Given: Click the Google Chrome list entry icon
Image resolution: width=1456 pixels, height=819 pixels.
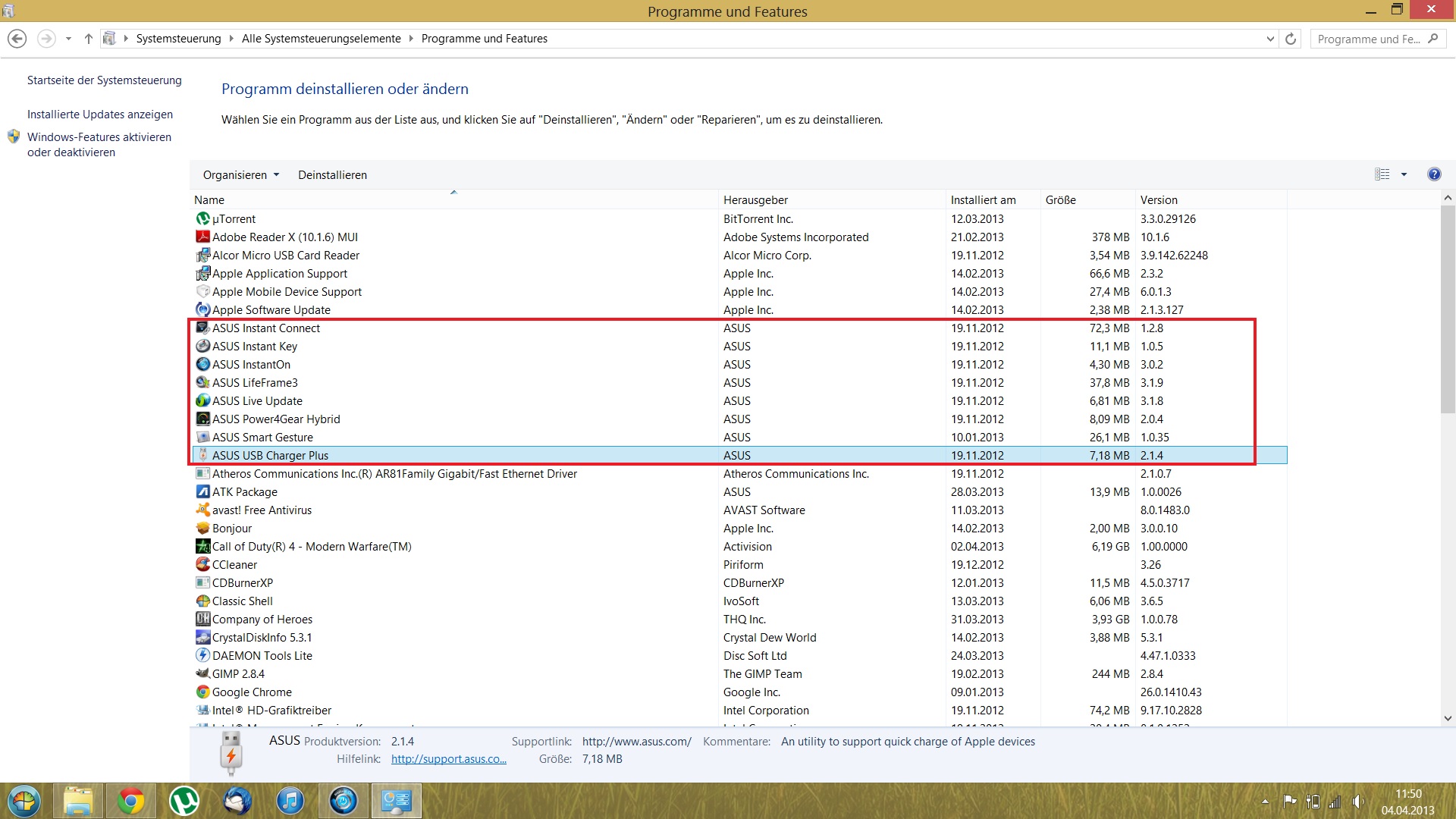Looking at the screenshot, I should [x=202, y=692].
